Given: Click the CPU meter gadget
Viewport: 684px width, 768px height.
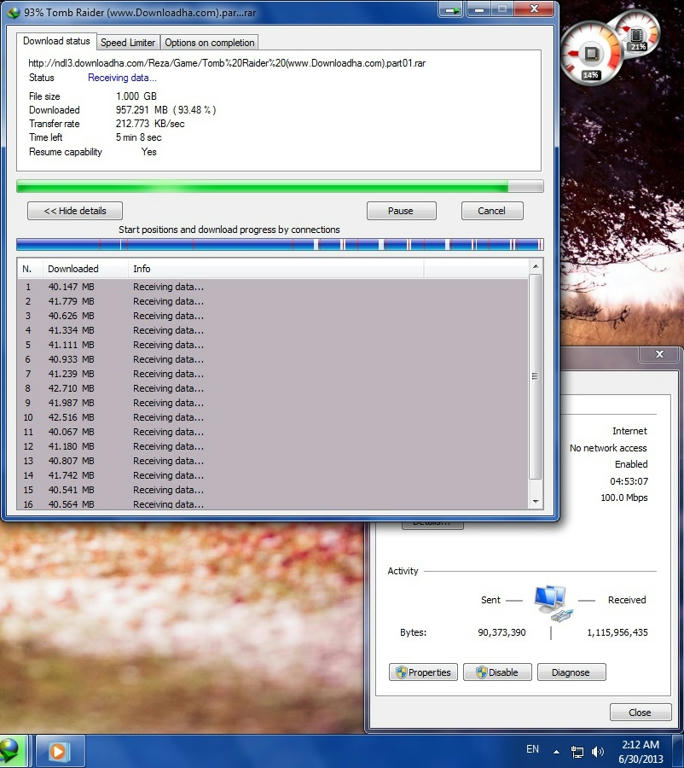Looking at the screenshot, I should (x=591, y=54).
